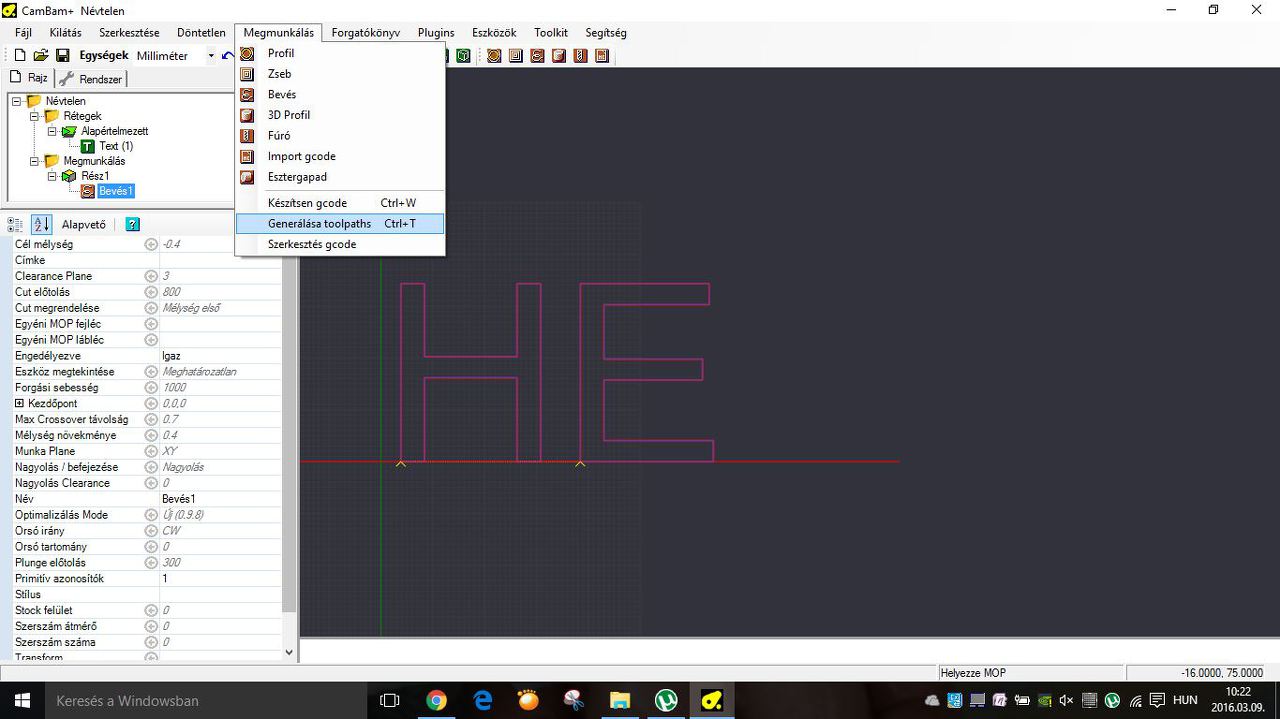Image resolution: width=1280 pixels, height=719 pixels.
Task: Click the Alapvető button in property toolbar
Action: click(x=84, y=224)
